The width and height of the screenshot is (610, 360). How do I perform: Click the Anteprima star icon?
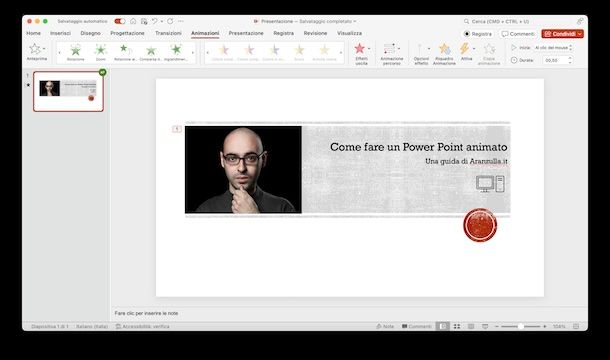(35, 49)
